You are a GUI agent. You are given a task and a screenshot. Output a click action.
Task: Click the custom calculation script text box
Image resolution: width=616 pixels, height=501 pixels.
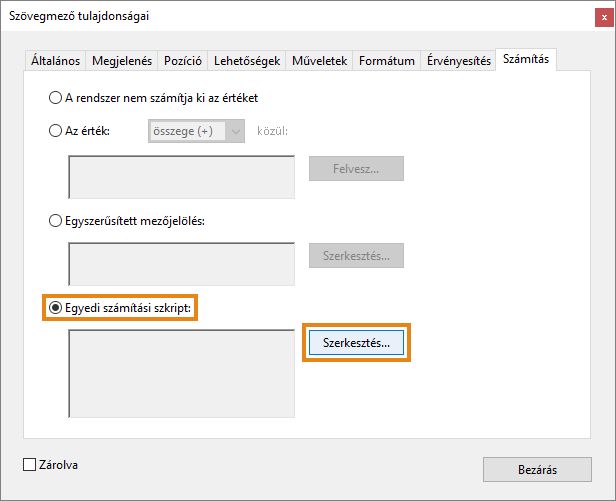[182, 374]
